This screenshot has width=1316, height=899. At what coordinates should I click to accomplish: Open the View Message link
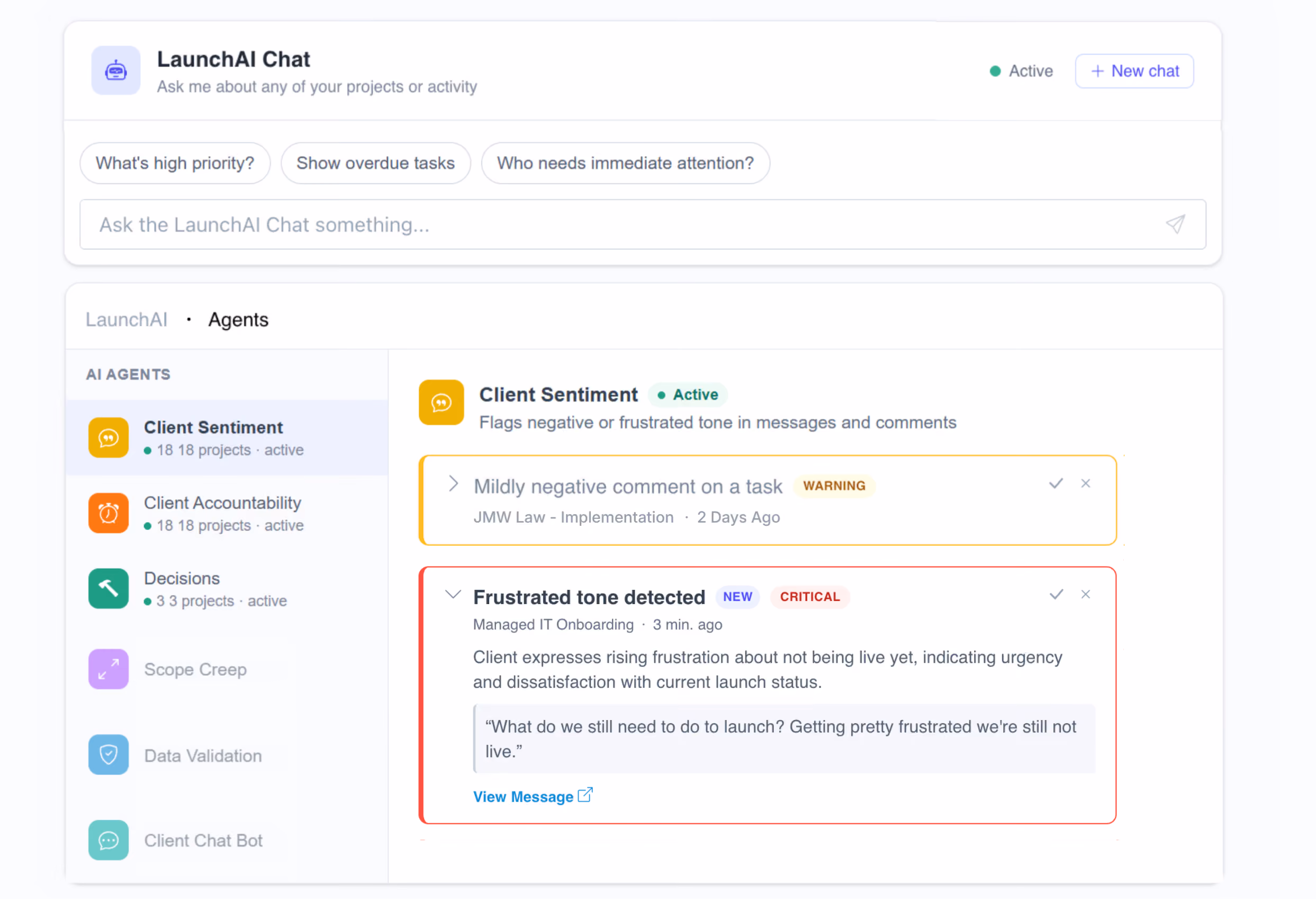tap(533, 796)
